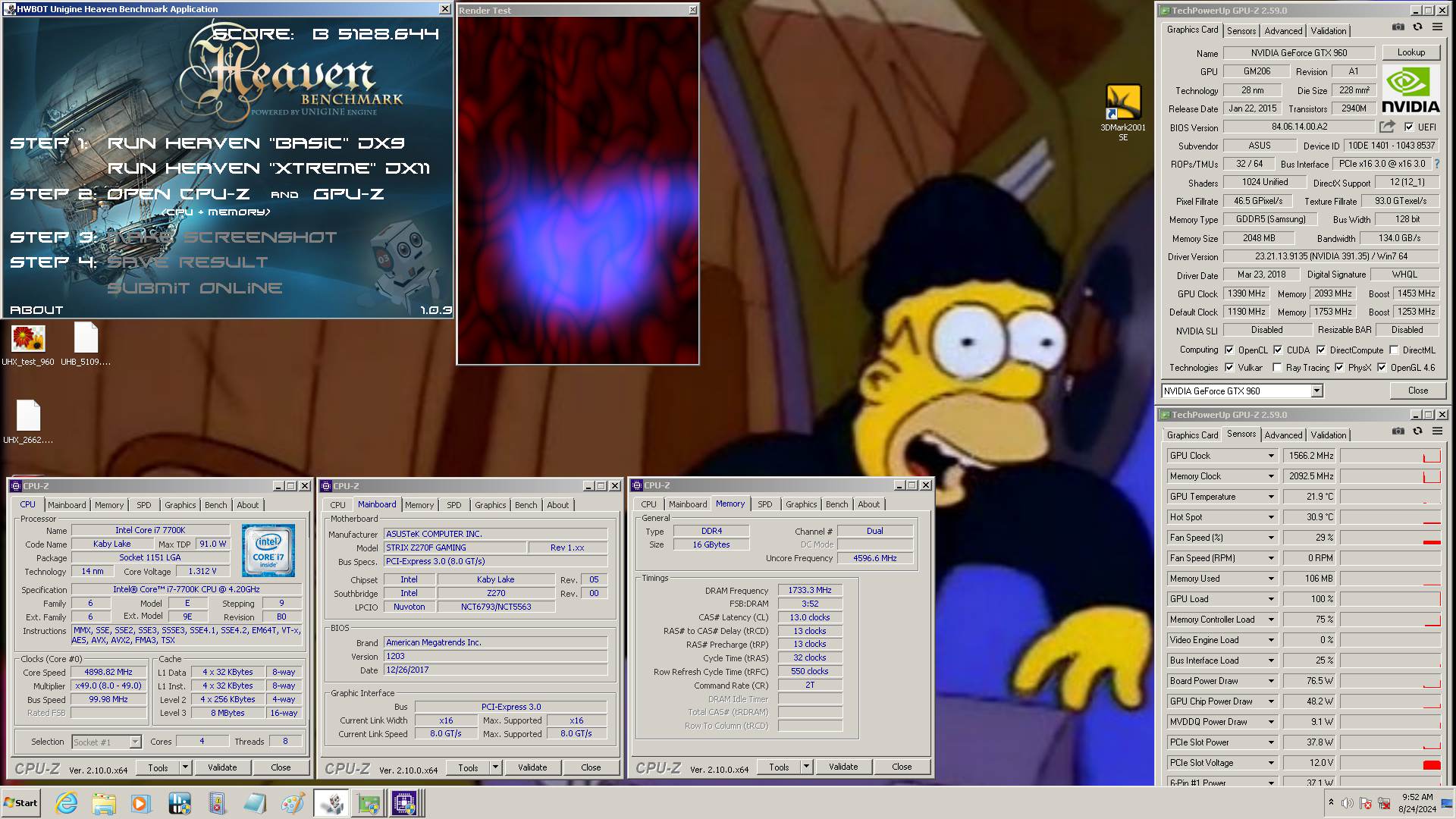Switch to the SPD tab in the CPU-Z CPU window

pyautogui.click(x=144, y=505)
